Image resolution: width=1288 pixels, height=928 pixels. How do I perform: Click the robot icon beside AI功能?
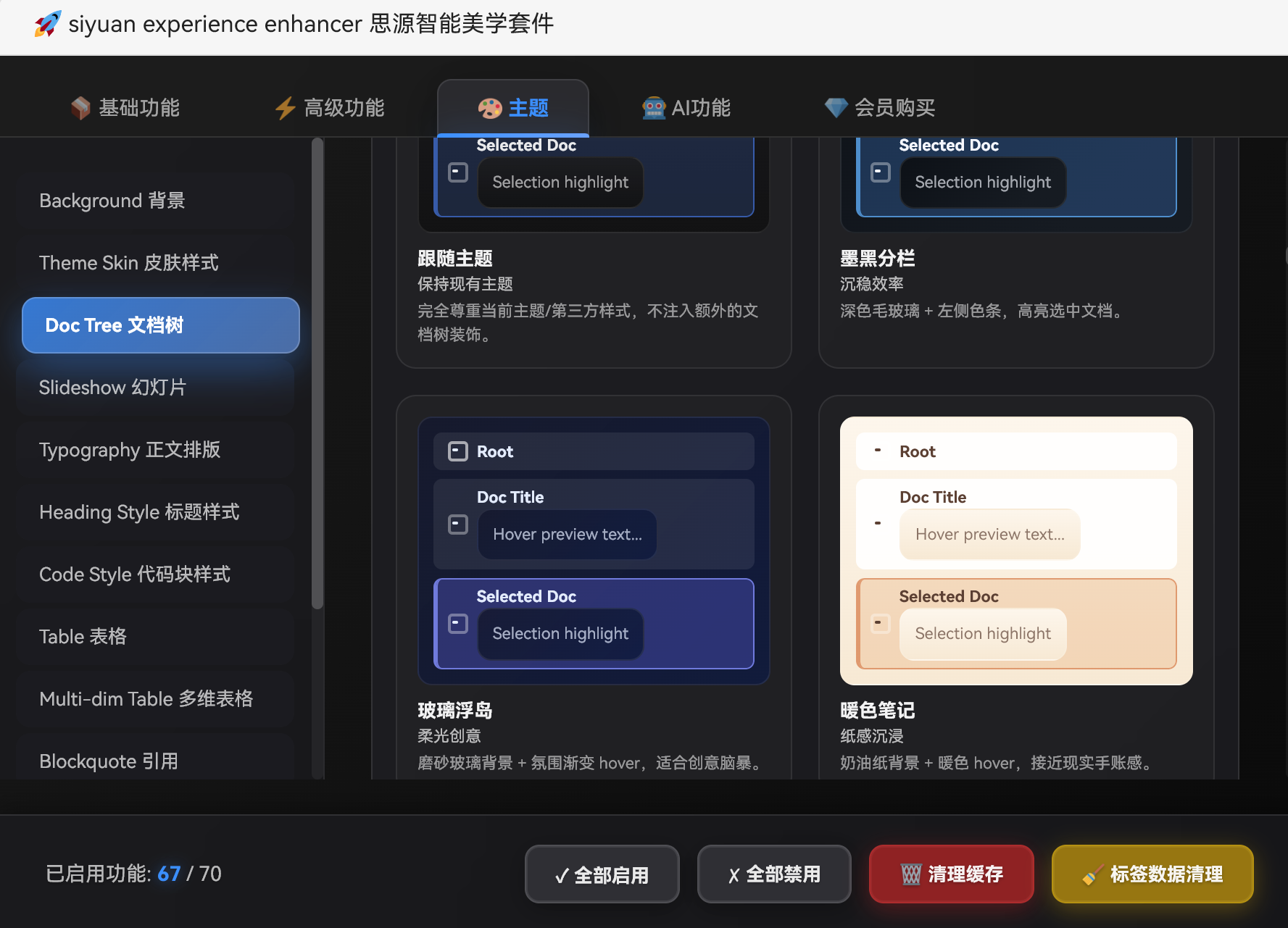pyautogui.click(x=654, y=108)
